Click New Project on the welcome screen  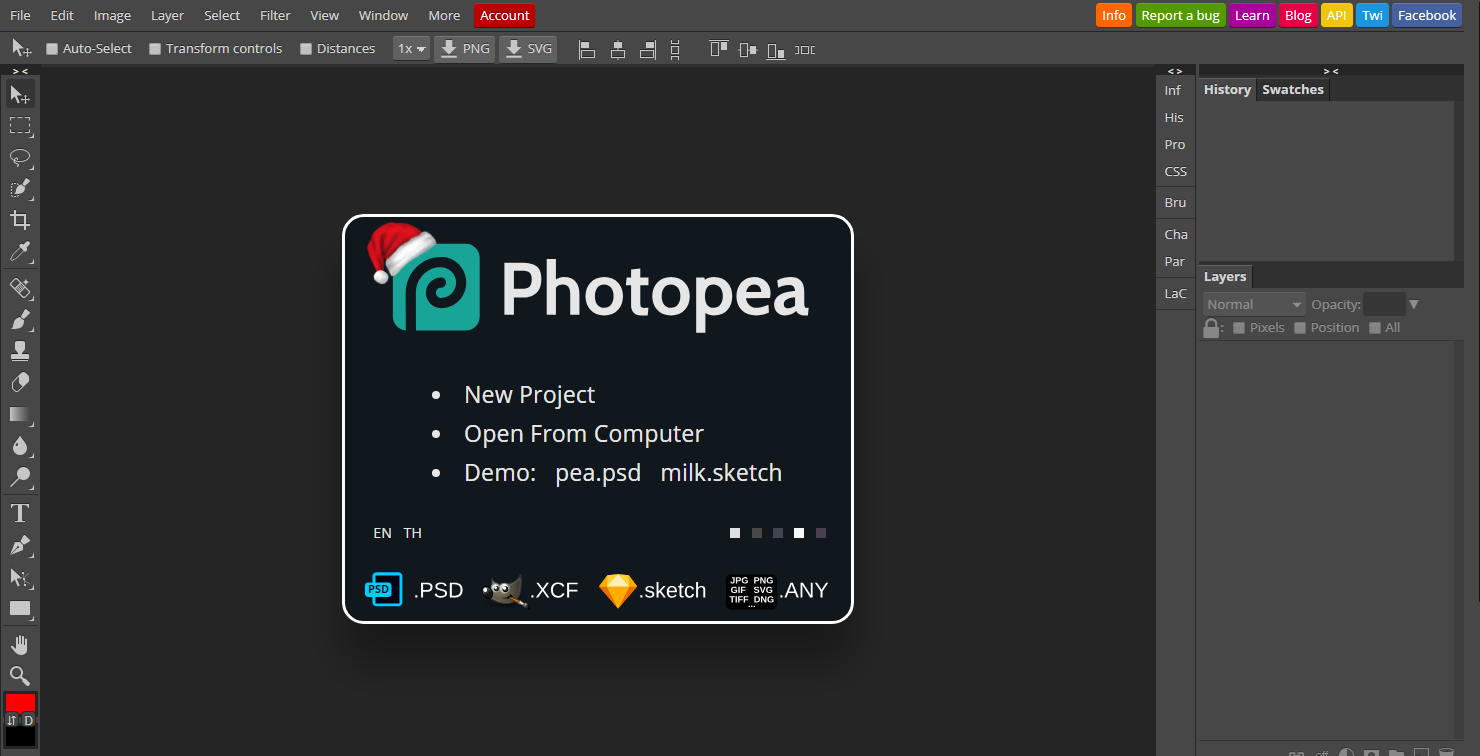coord(529,395)
